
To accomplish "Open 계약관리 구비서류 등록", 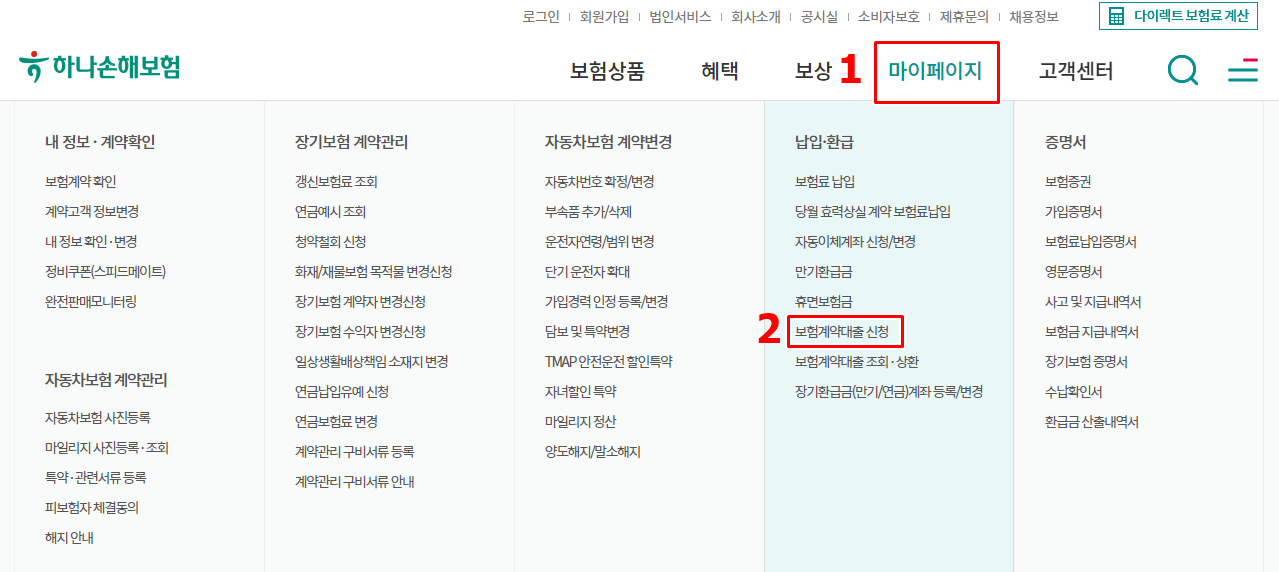I will pos(355,452).
